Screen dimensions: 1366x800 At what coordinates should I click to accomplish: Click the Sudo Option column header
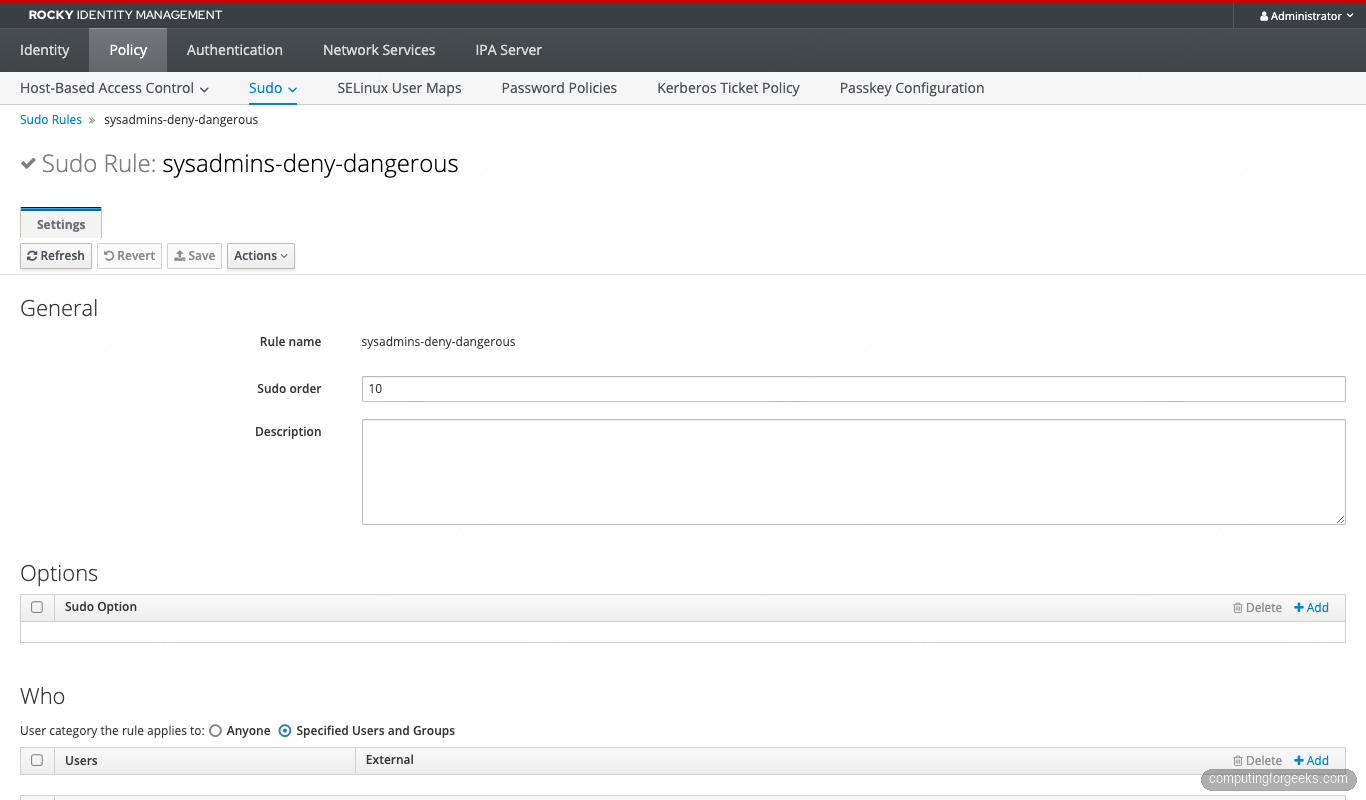101,607
